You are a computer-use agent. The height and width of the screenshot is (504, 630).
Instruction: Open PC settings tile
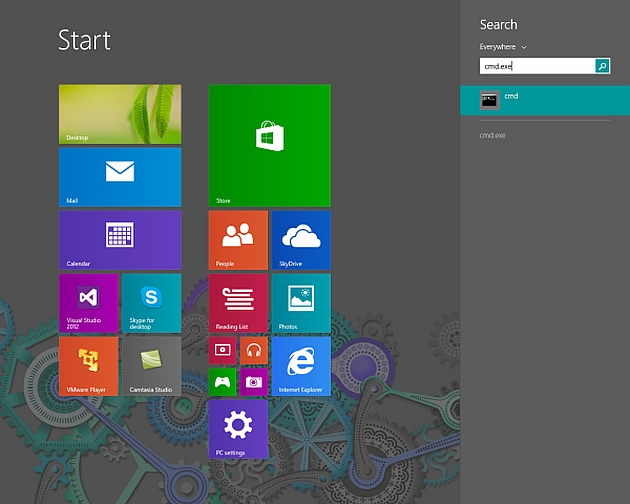(238, 429)
